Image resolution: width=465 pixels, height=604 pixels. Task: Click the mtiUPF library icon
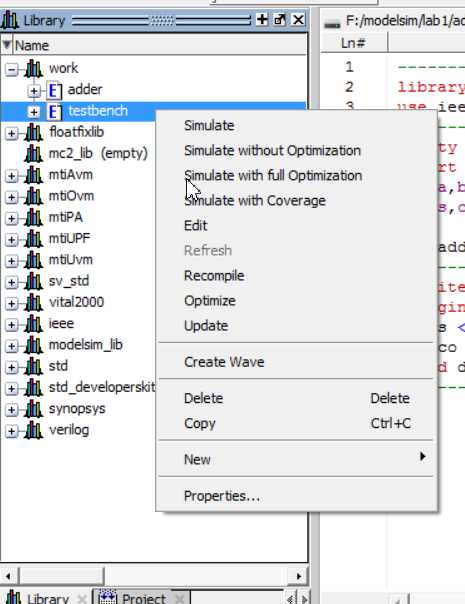pos(34,239)
